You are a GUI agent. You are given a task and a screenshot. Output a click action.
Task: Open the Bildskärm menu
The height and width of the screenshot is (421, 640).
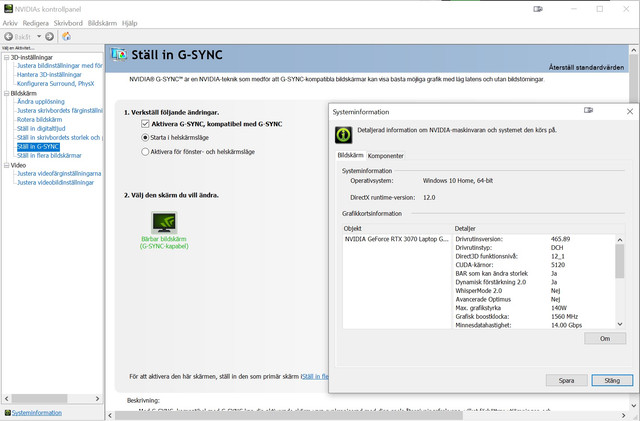(102, 23)
